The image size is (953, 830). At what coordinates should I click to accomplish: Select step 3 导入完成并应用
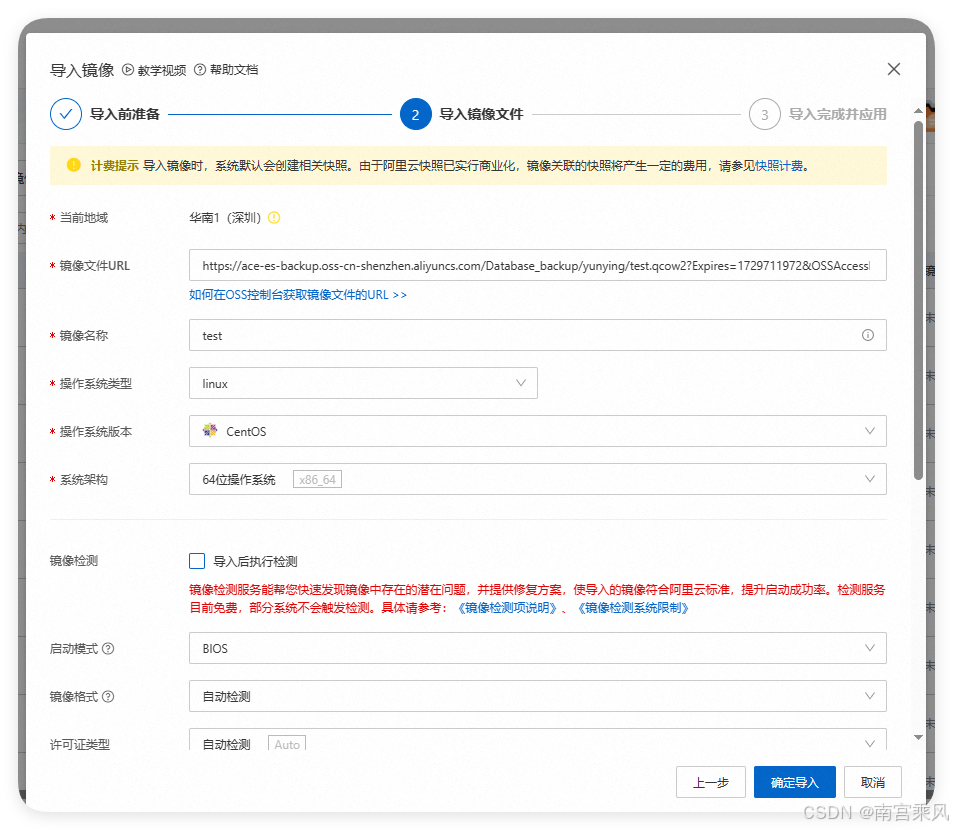[765, 114]
